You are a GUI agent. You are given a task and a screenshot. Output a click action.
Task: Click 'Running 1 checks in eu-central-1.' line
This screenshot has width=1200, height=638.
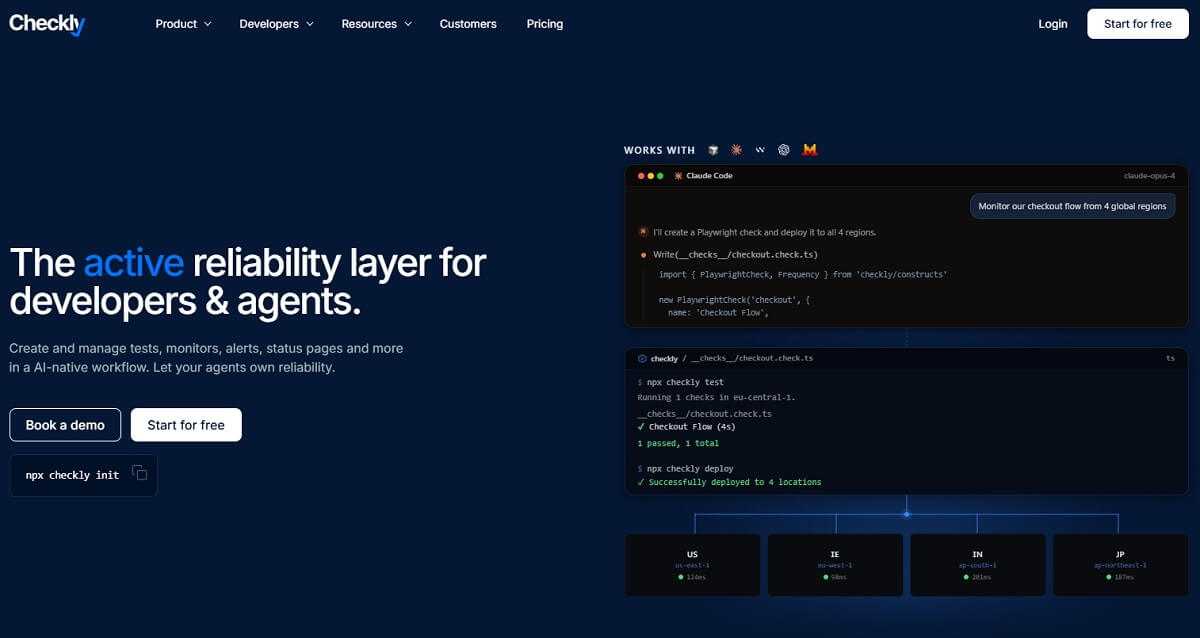(716, 397)
